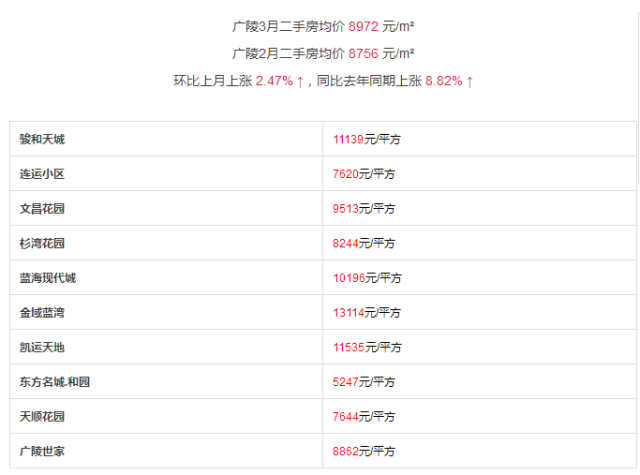Viewport: 640px width, 475px height.
Task: Select the 连运小区 row name
Action: coord(42,174)
